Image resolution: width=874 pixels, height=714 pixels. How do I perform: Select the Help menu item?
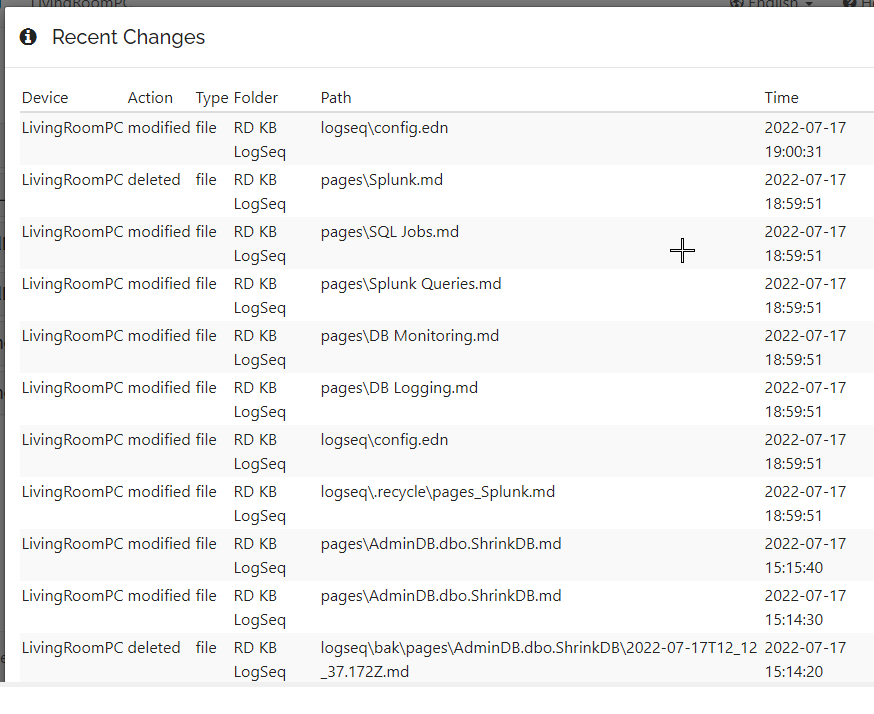[858, 4]
